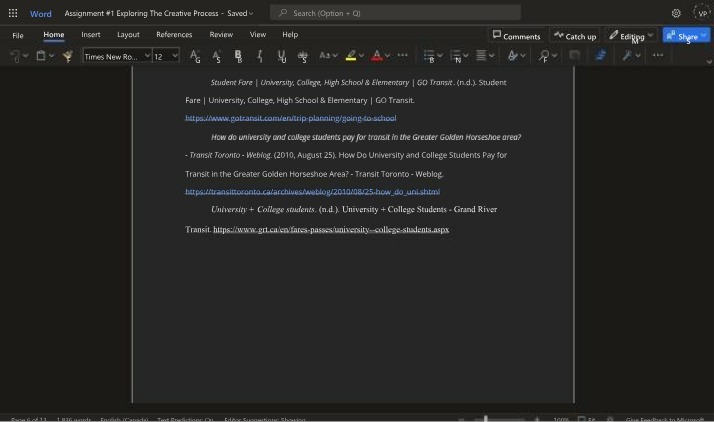Open the transittoronto.ca weblog link
714x422 pixels.
click(312, 192)
